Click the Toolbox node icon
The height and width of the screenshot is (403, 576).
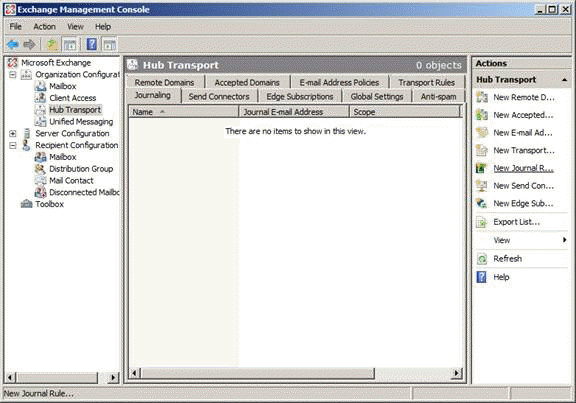(x=26, y=204)
